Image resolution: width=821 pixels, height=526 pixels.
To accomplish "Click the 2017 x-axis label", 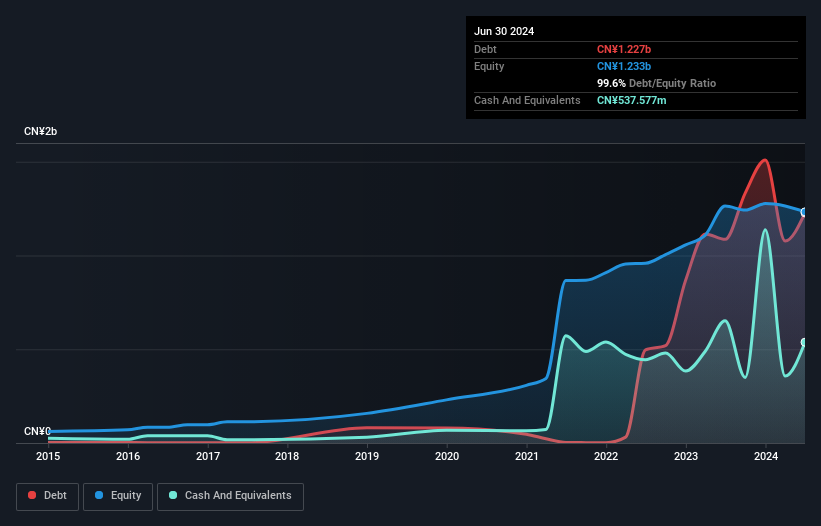I will click(208, 456).
